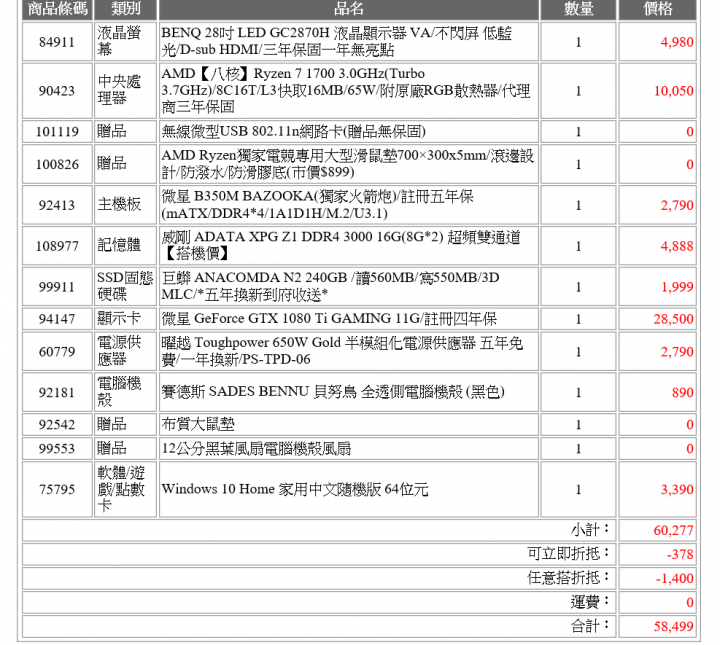Screen dimensions: 720x645
Task: Select the SSD固態硬碟 category cell
Action: [125, 286]
